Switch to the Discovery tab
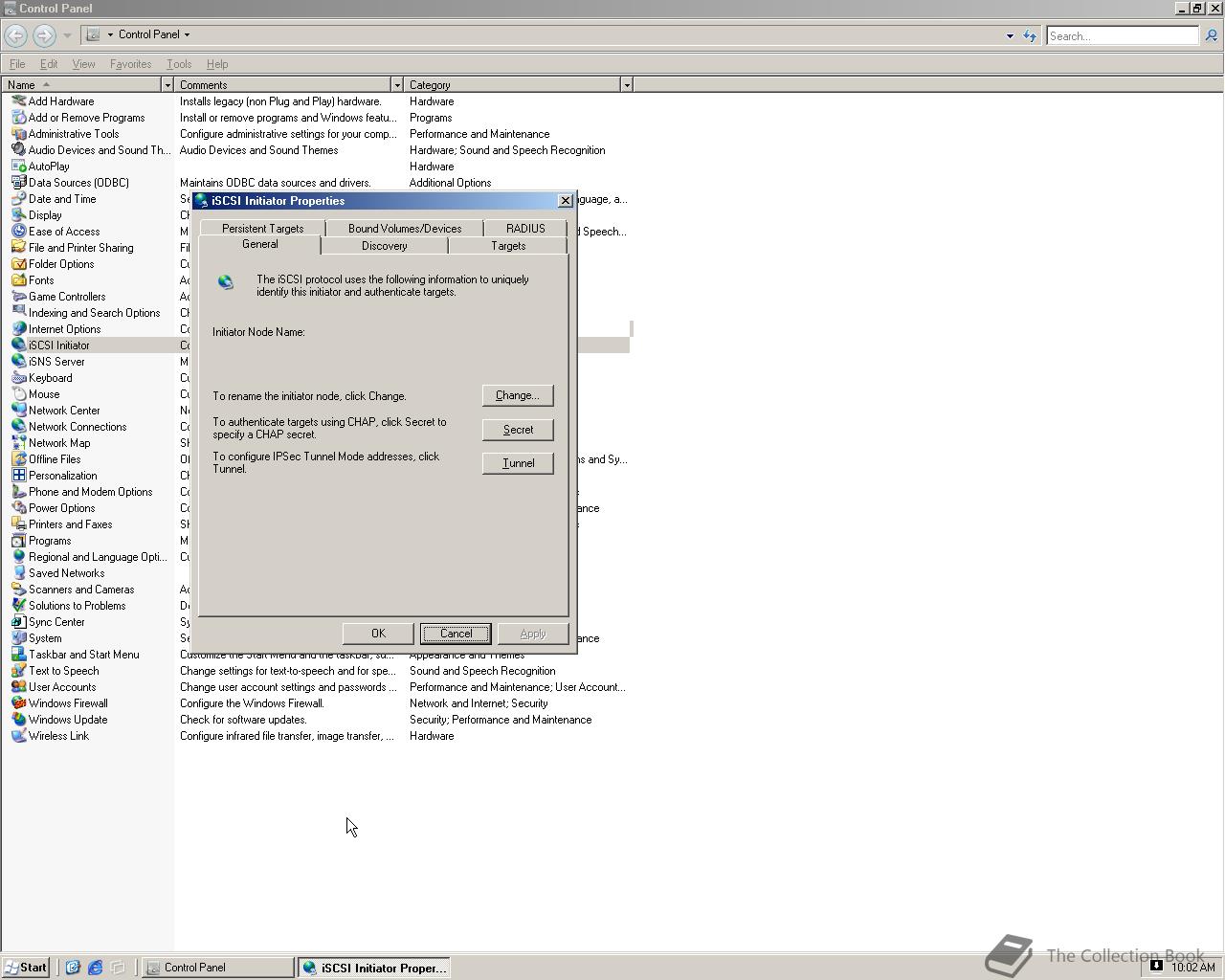Image resolution: width=1225 pixels, height=980 pixels. [x=384, y=246]
